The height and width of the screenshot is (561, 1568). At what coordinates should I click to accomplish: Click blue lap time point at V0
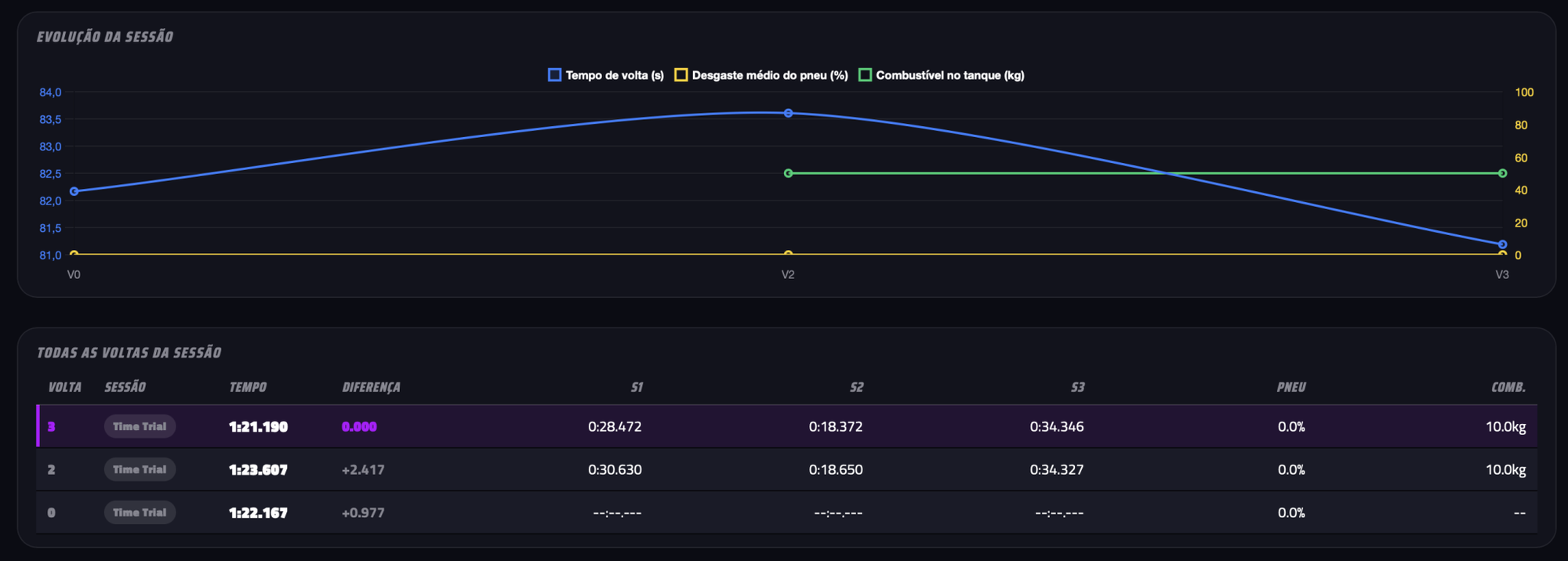point(74,191)
